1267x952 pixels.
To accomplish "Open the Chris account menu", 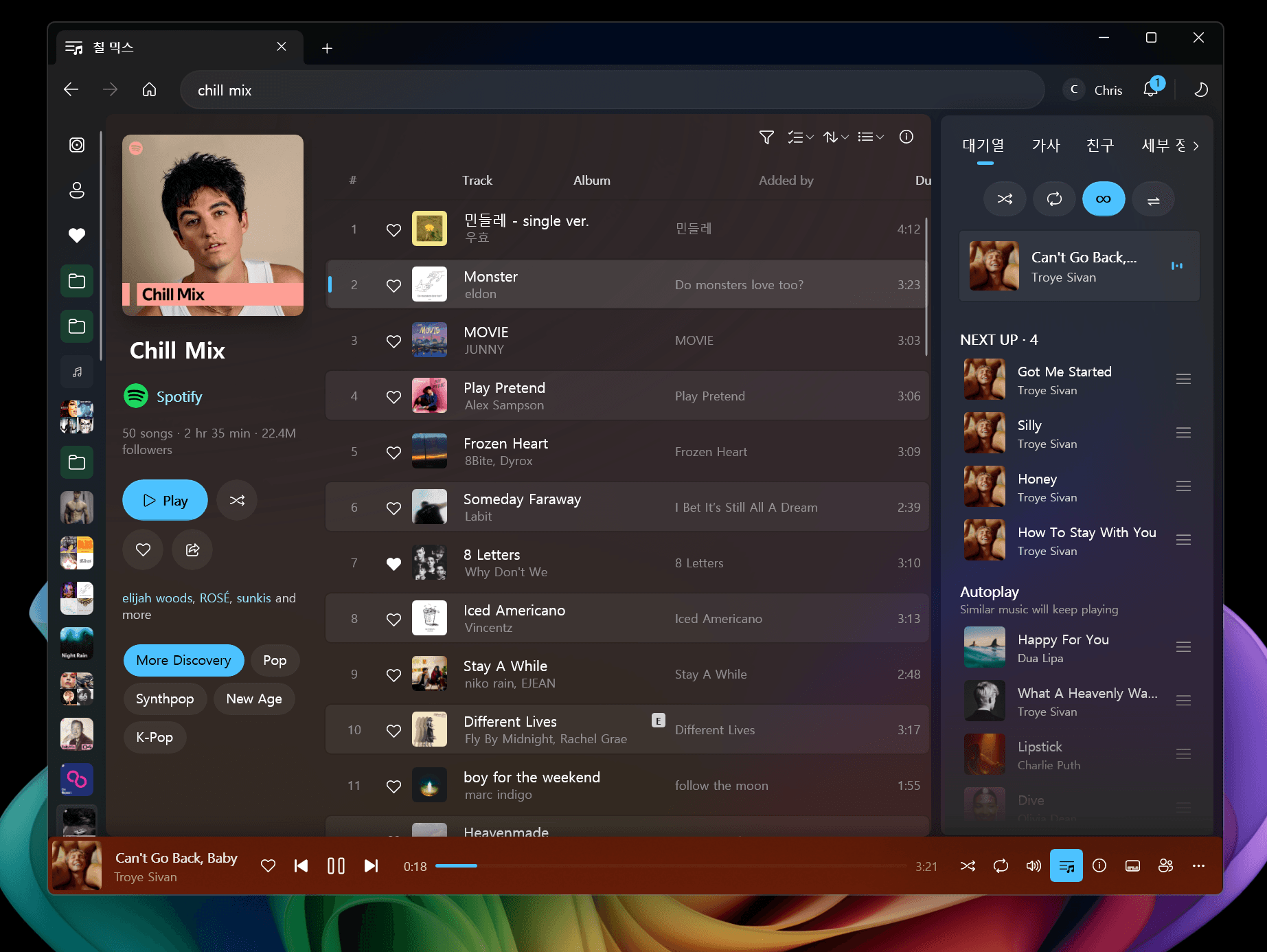I will [1094, 90].
